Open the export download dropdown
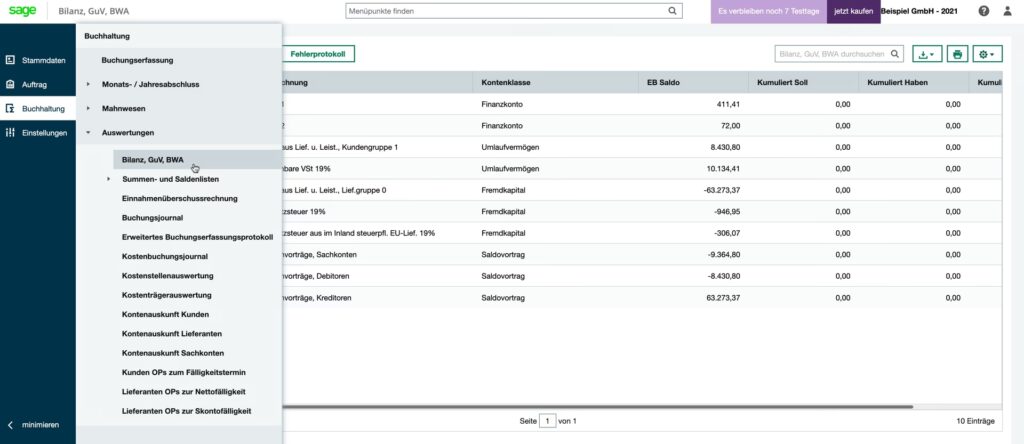The width and height of the screenshot is (1024, 444). 927,54
